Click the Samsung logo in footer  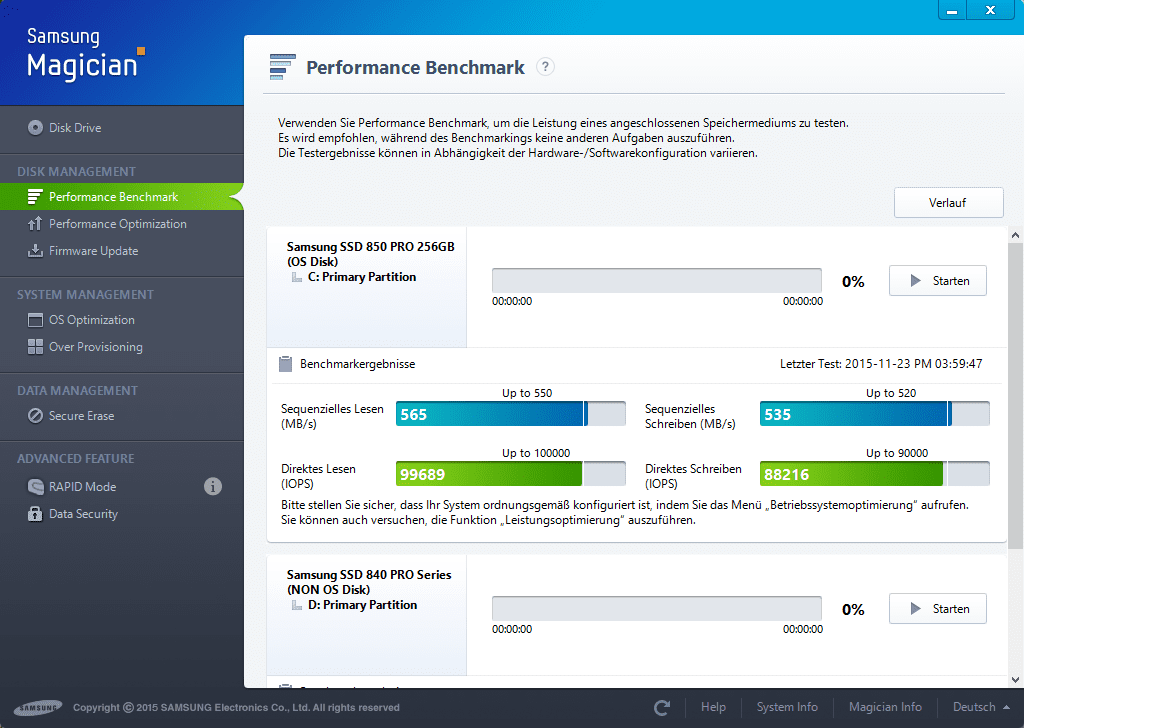pos(37,707)
